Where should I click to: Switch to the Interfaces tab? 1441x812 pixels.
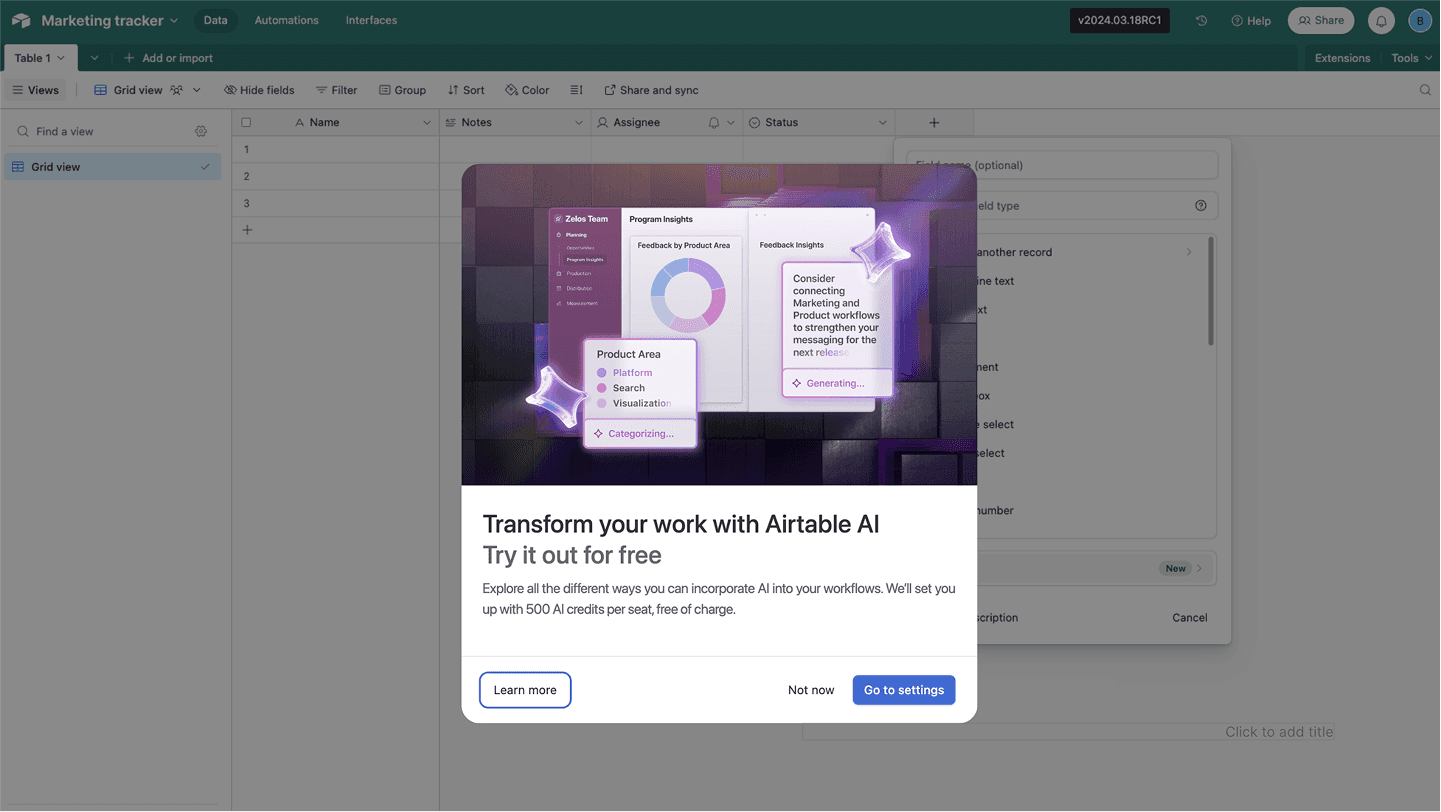(x=371, y=20)
